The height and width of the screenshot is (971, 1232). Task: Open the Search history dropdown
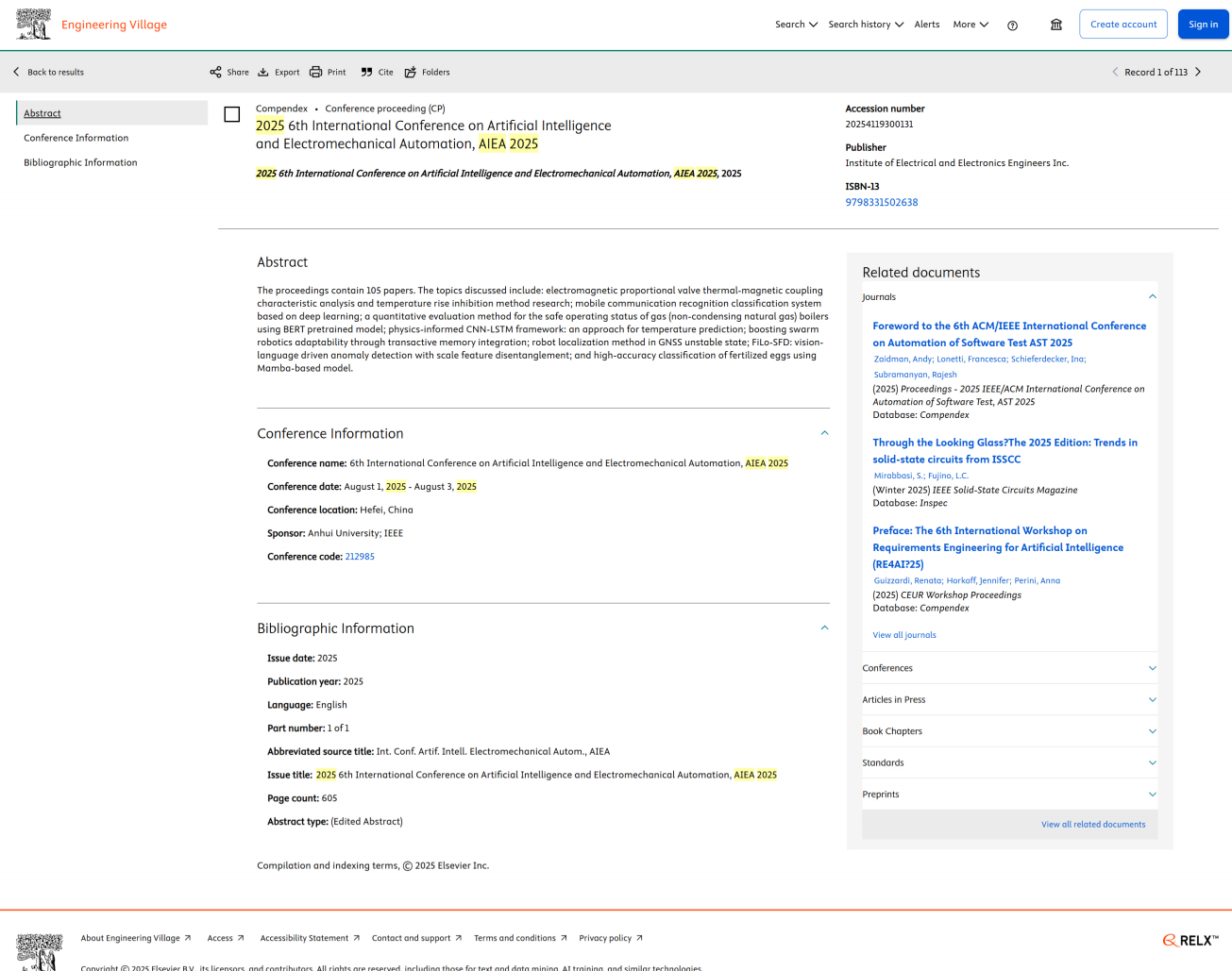click(x=866, y=25)
